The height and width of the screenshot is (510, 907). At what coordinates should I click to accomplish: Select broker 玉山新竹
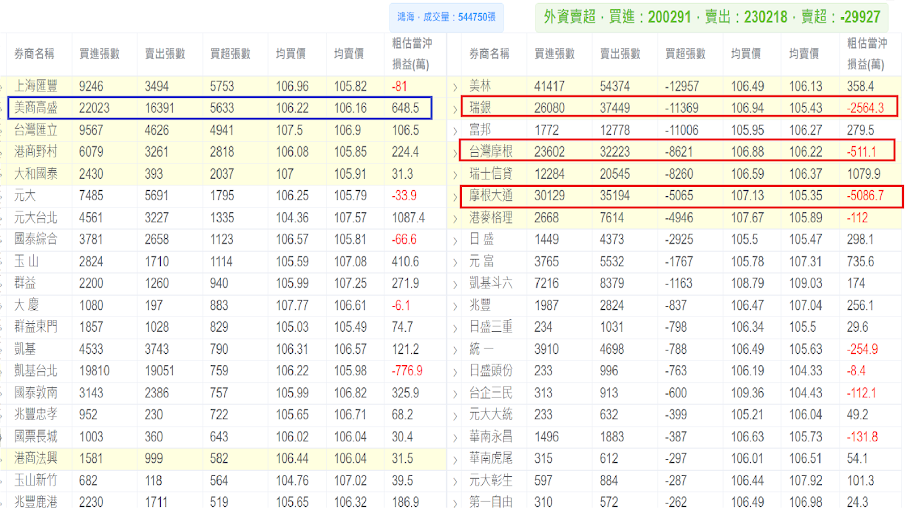coord(36,480)
